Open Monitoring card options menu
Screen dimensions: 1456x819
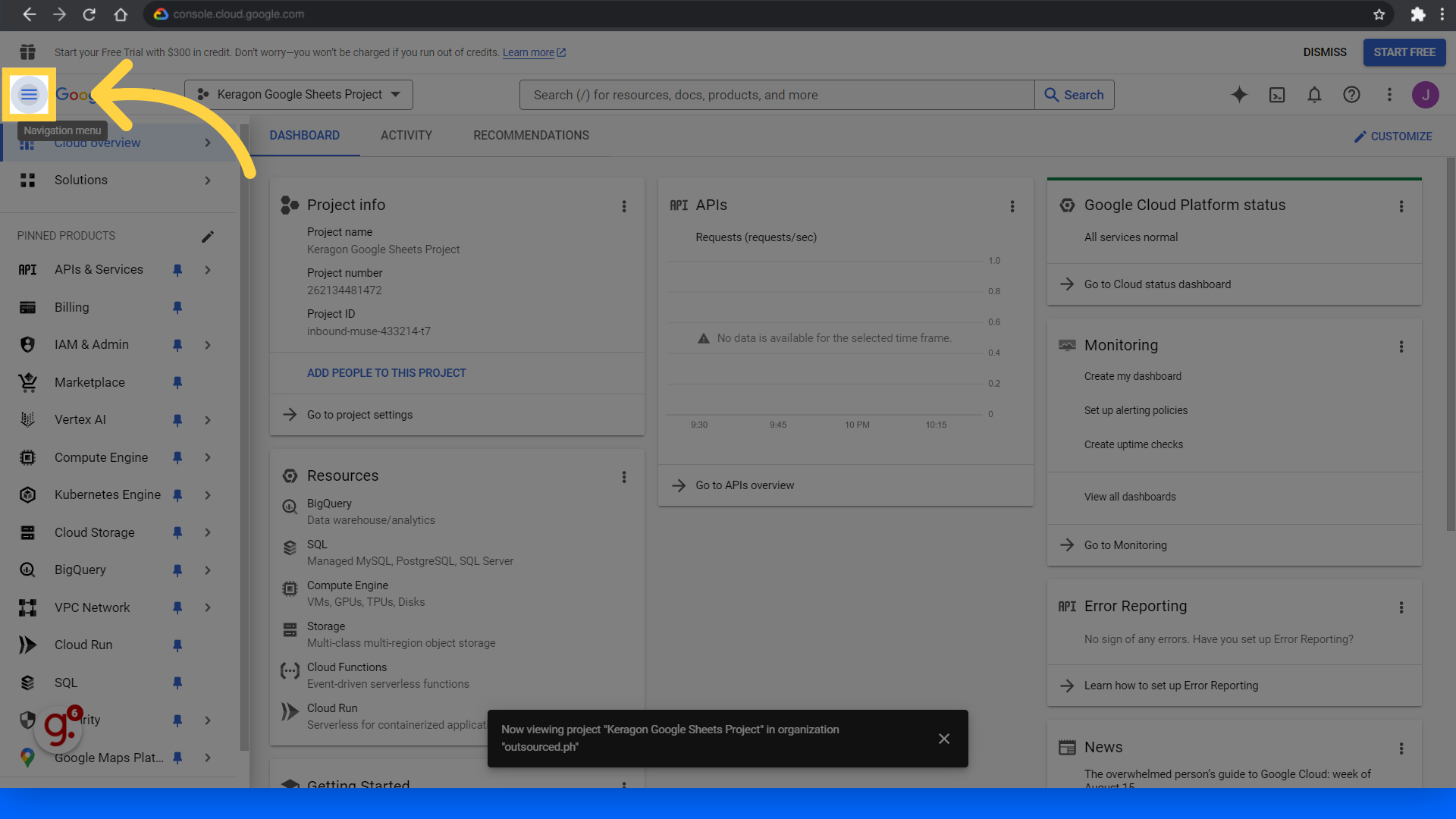tap(1401, 347)
